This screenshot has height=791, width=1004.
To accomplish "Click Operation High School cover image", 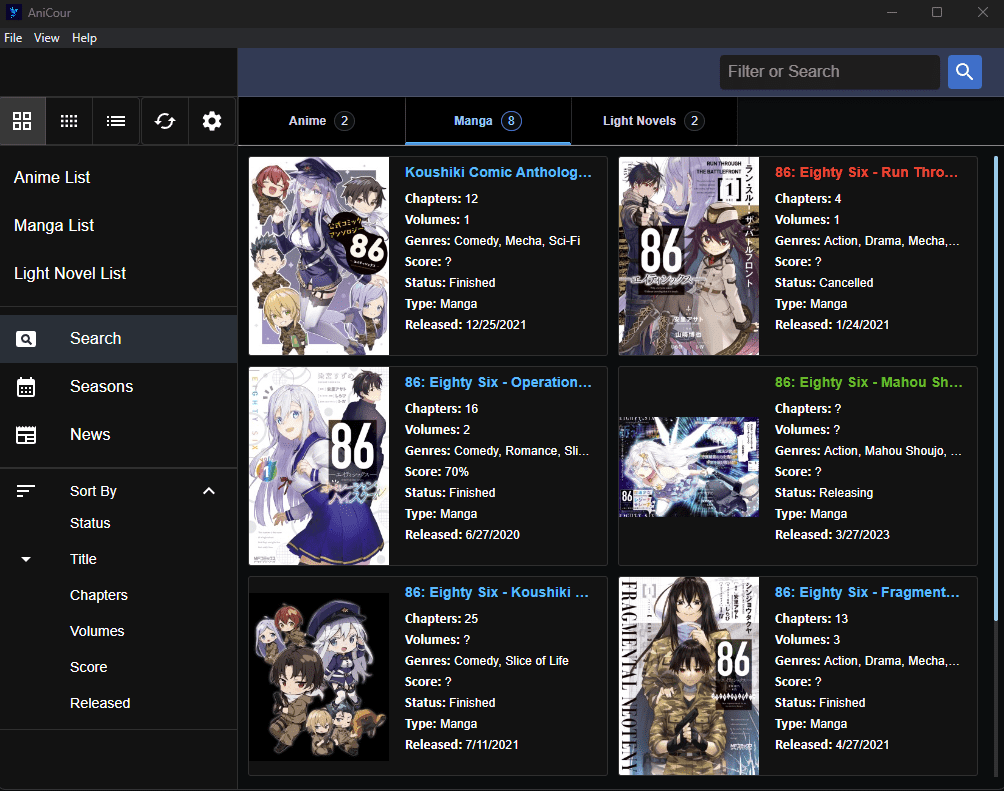I will pyautogui.click(x=319, y=466).
